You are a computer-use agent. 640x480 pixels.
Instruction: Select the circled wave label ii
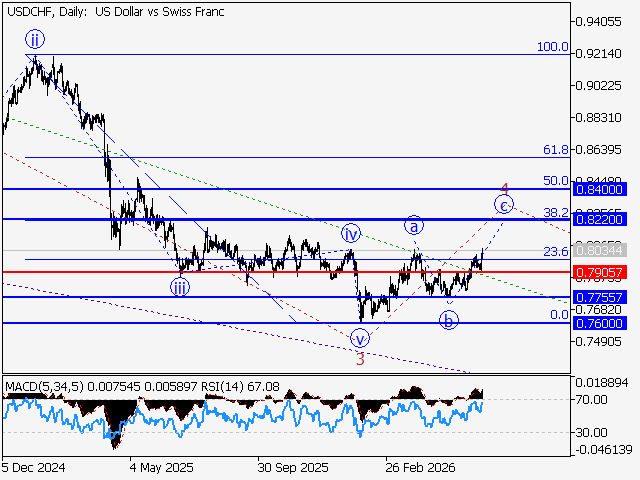click(35, 40)
